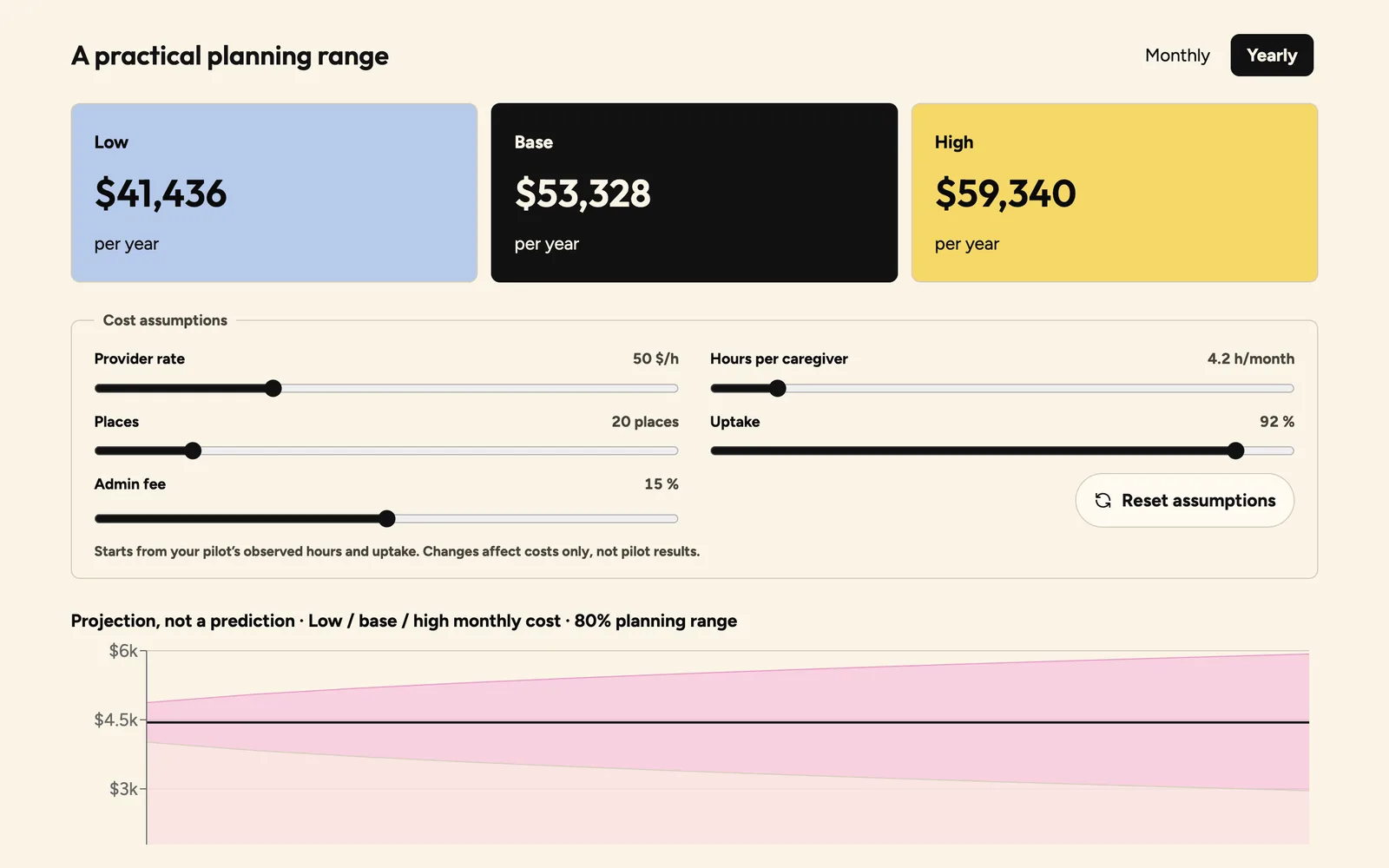The height and width of the screenshot is (868, 1389).
Task: Switch to Monthly view
Action: click(1177, 56)
